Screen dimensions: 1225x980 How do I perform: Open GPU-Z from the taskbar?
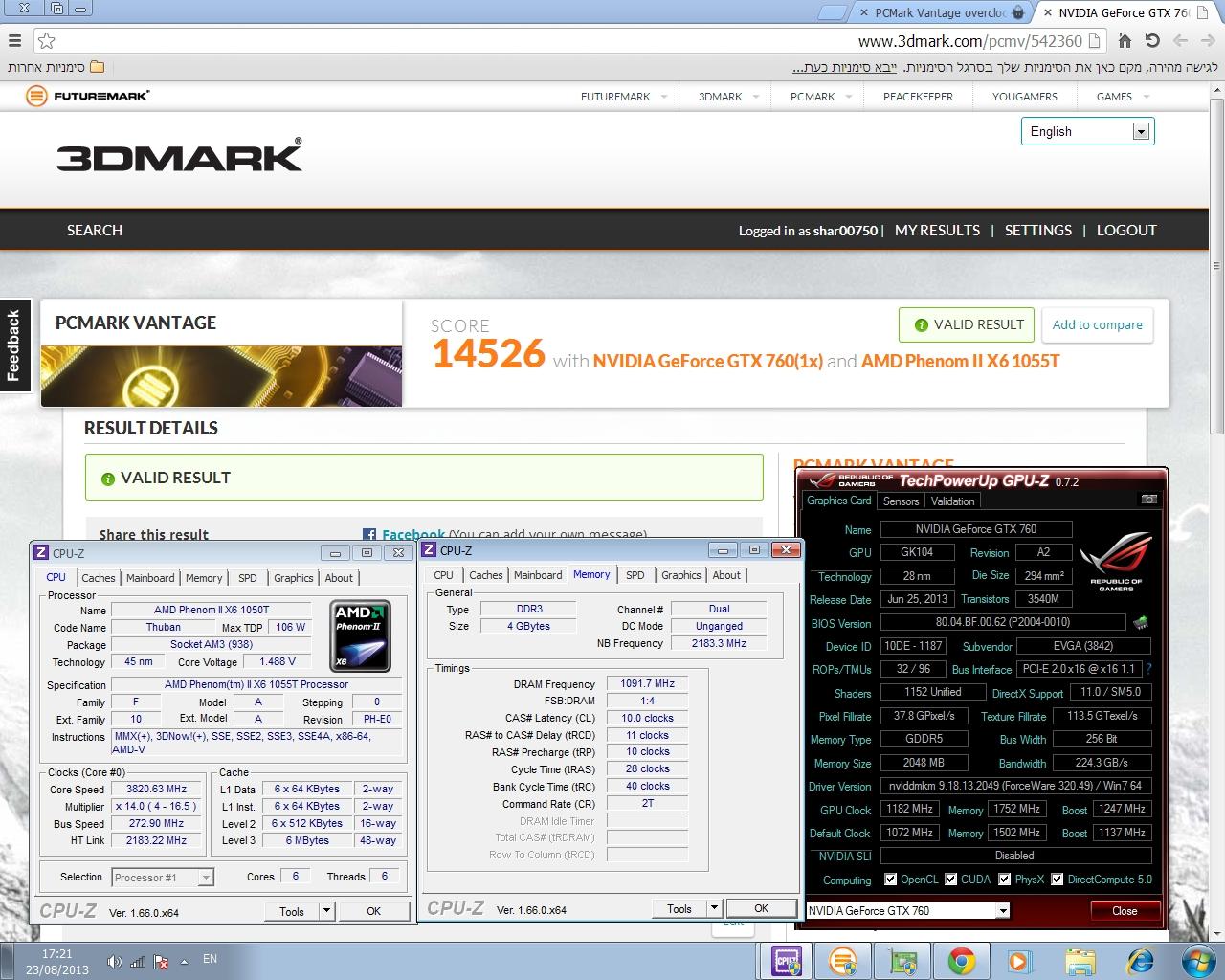(x=902, y=960)
